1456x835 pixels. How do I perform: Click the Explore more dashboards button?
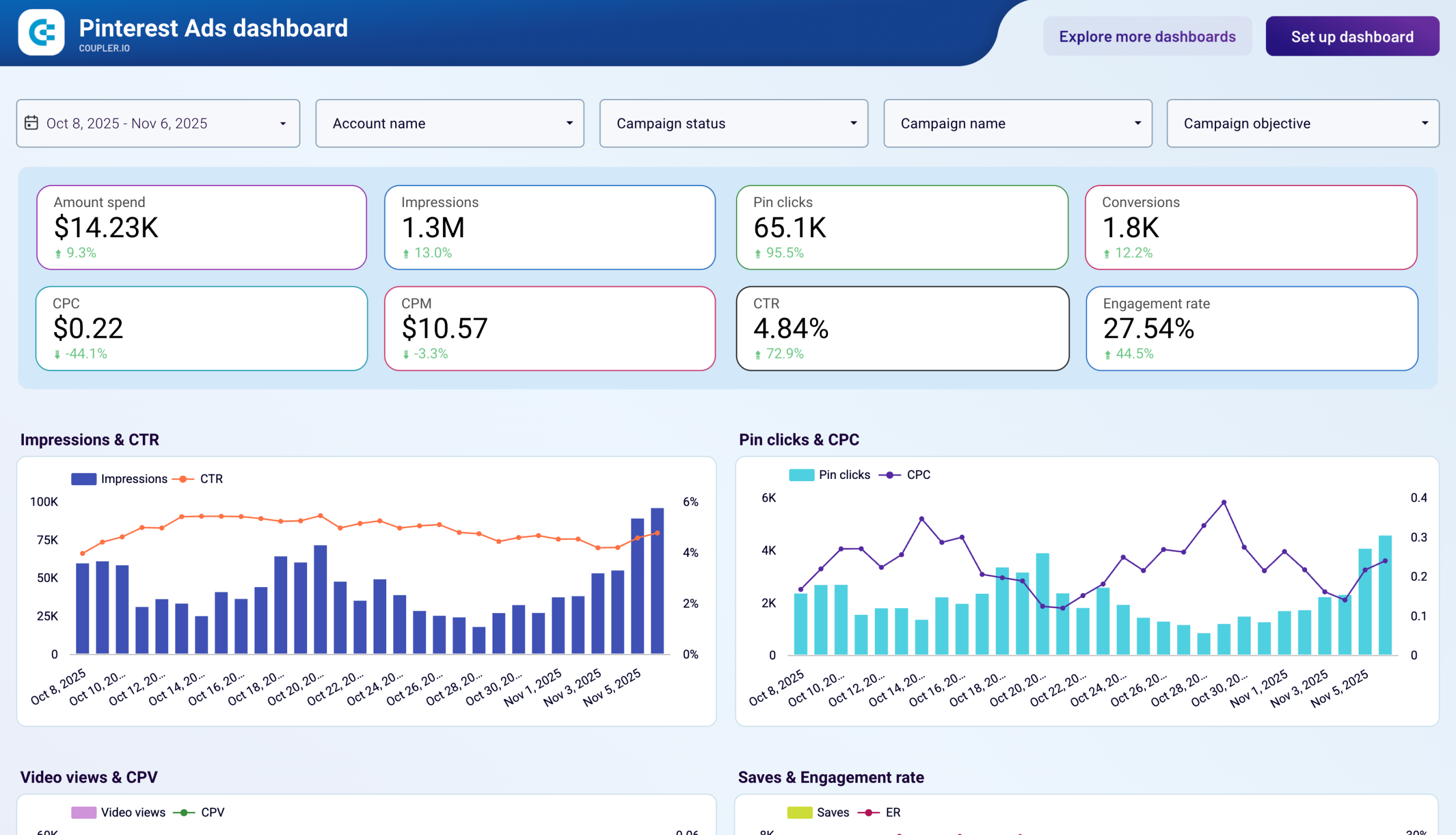[1148, 36]
